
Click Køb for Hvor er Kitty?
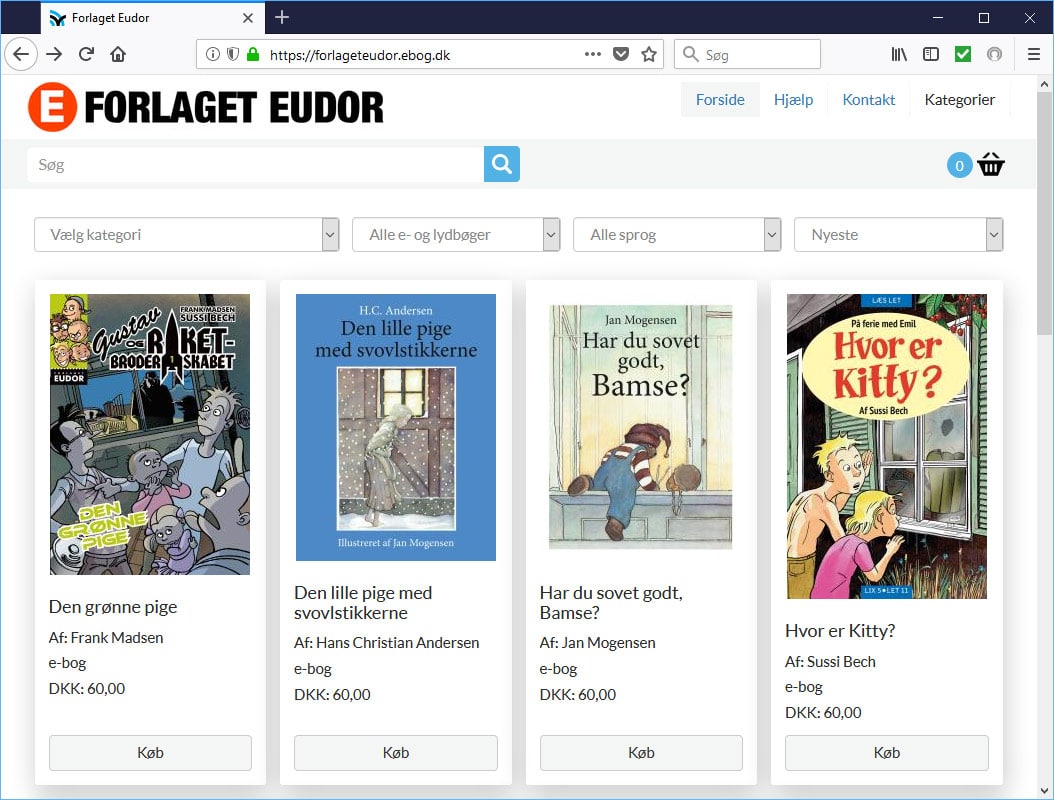pos(887,753)
